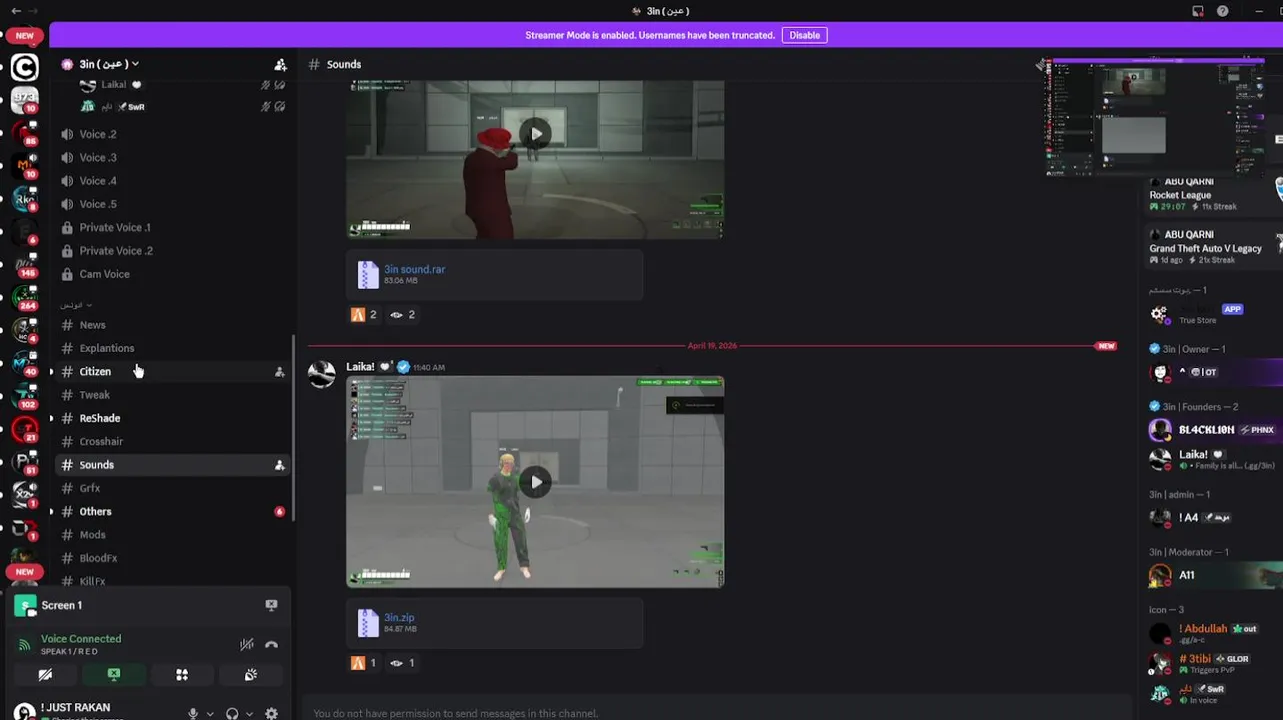1283x720 pixels.
Task: Add the eye reaction with count 2
Action: pyautogui.click(x=402, y=314)
